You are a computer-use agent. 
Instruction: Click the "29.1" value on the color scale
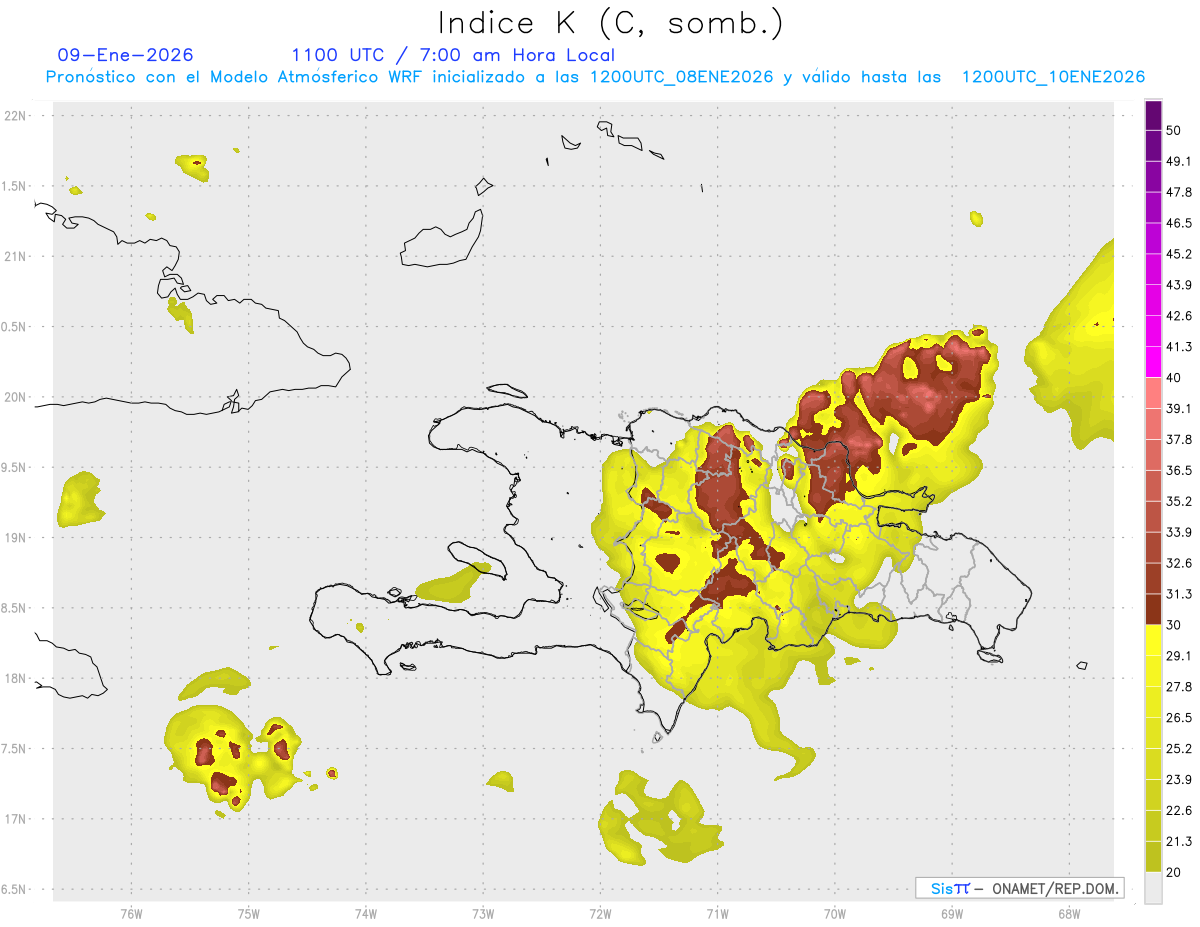click(1179, 656)
